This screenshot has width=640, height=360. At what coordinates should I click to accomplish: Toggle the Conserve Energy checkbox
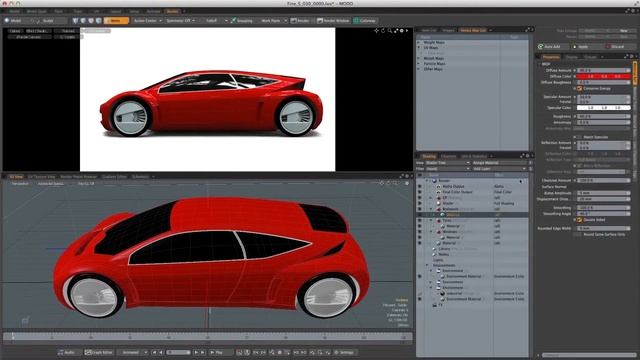pos(579,88)
